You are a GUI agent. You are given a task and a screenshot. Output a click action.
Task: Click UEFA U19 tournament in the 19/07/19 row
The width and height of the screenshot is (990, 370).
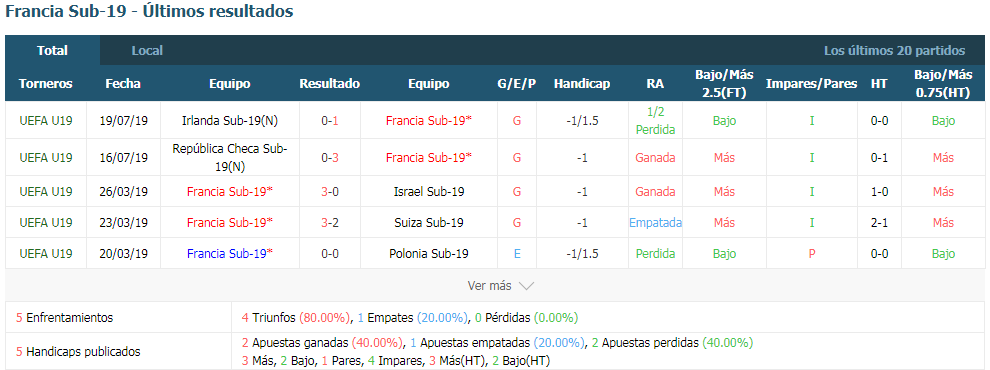point(45,120)
